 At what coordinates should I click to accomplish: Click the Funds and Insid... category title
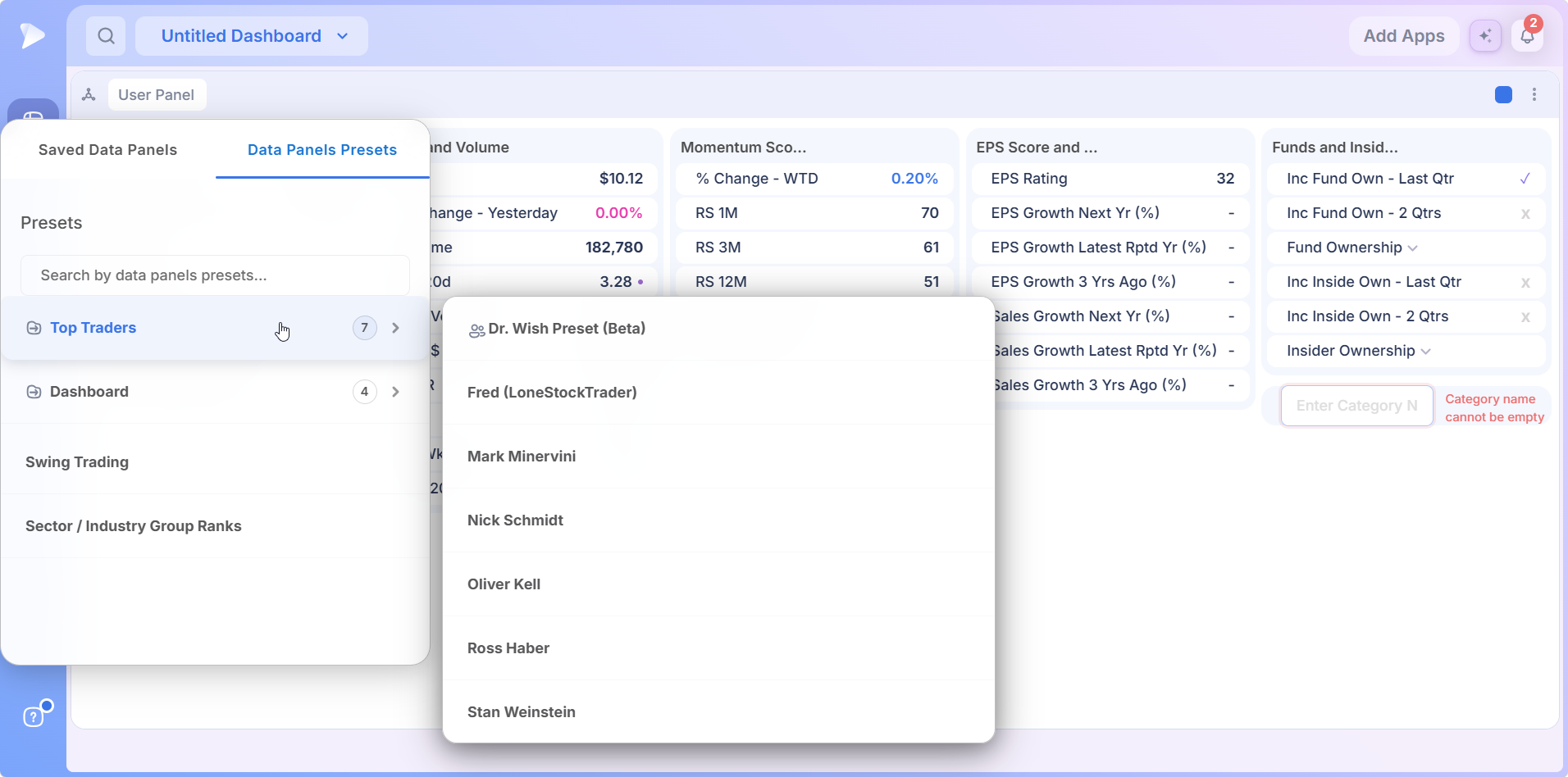click(1334, 148)
